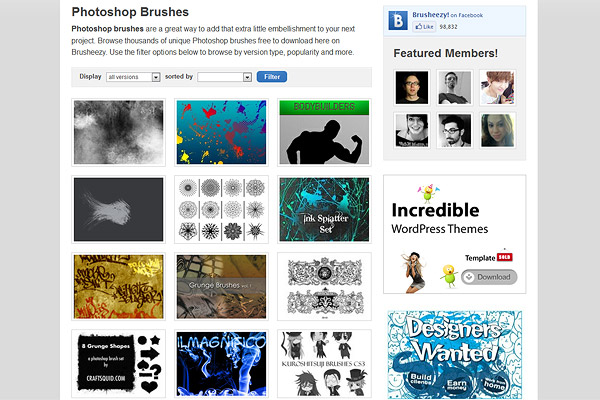The image size is (600, 400).
Task: Open the circular mandala brushes thumbnail
Action: coord(221,209)
